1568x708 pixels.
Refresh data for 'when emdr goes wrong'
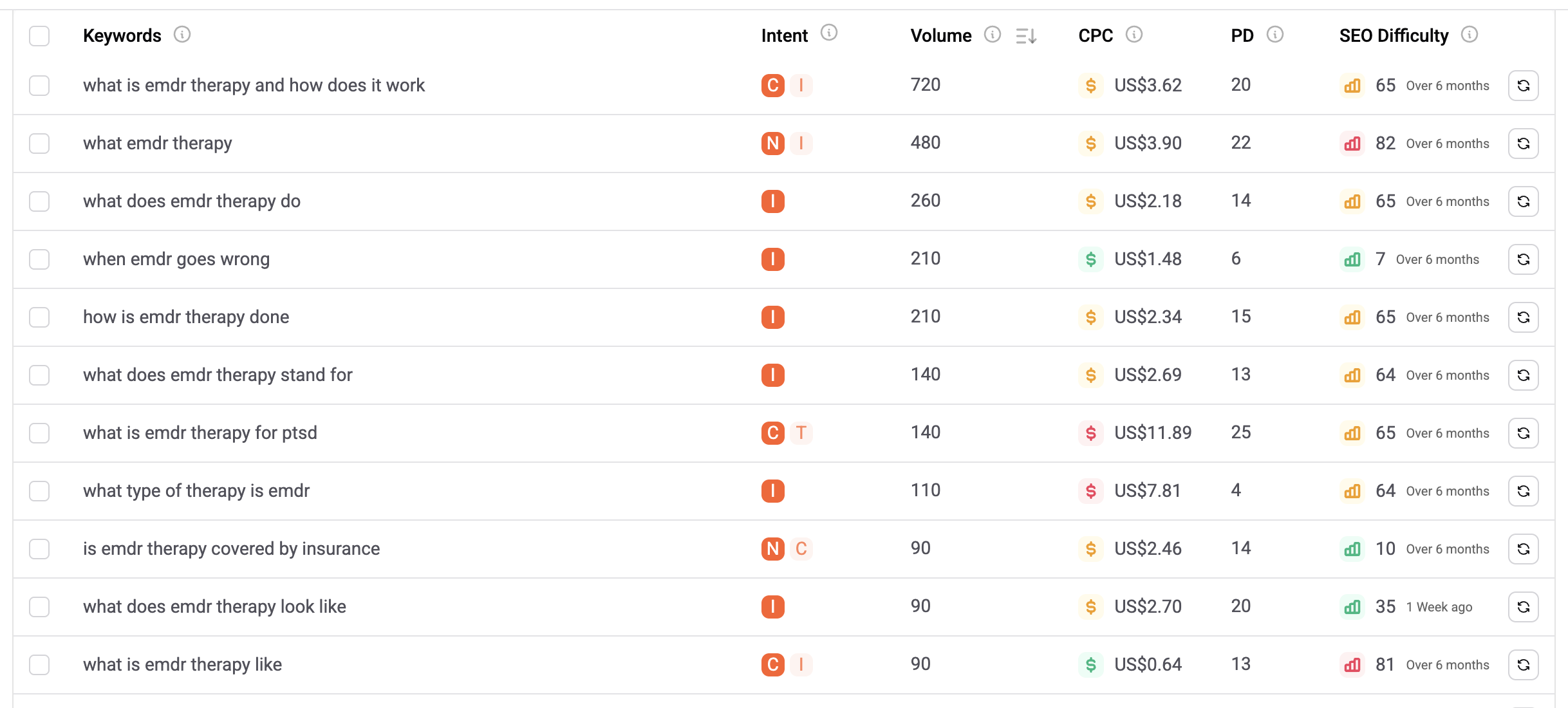(x=1523, y=259)
